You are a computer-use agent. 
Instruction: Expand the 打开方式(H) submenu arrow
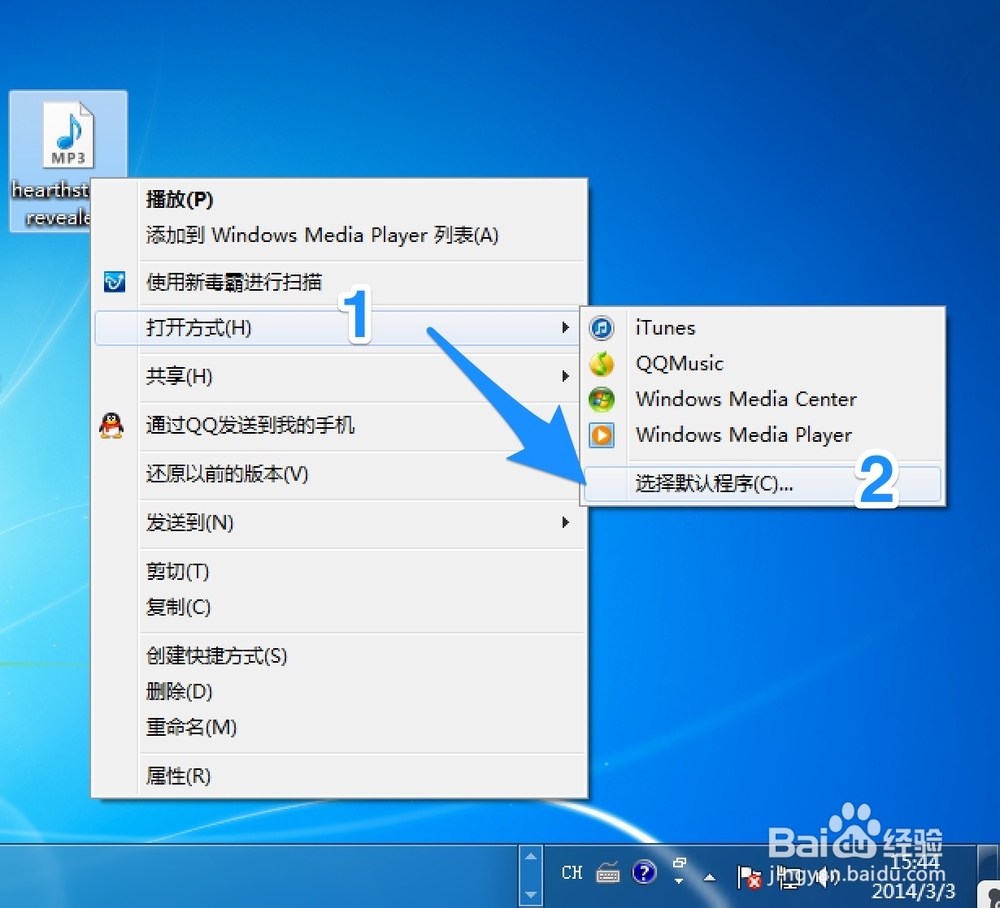pos(565,328)
